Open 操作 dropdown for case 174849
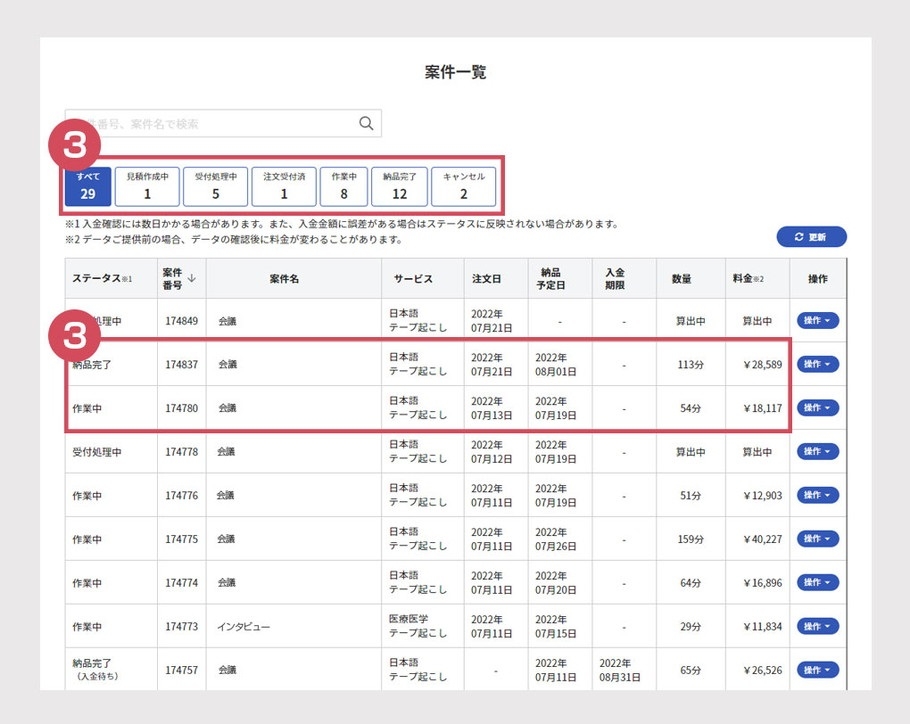 point(817,321)
